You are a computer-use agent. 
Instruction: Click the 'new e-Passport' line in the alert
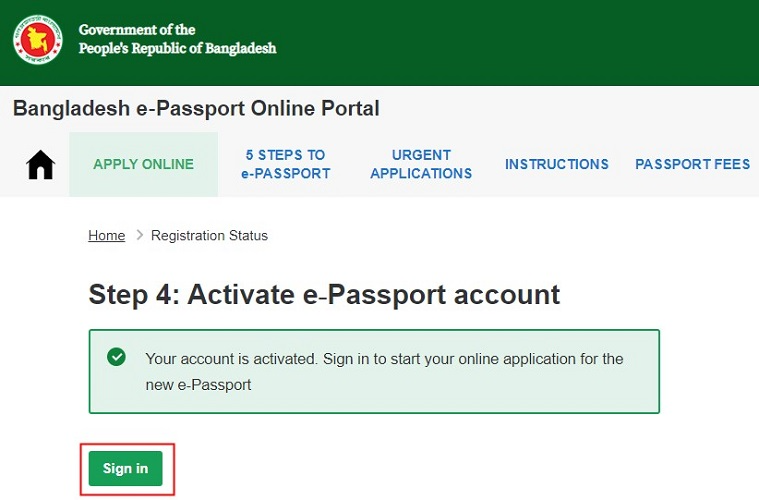(198, 384)
